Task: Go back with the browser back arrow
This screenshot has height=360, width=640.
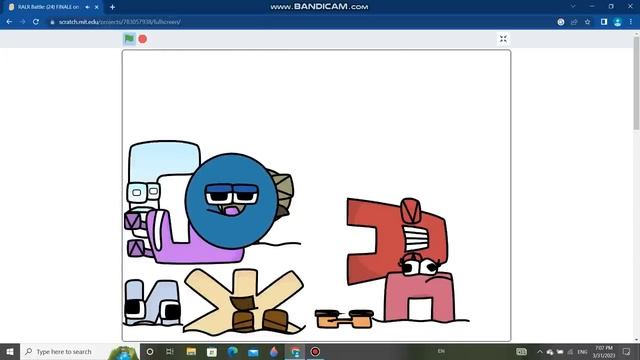Action: 9,22
